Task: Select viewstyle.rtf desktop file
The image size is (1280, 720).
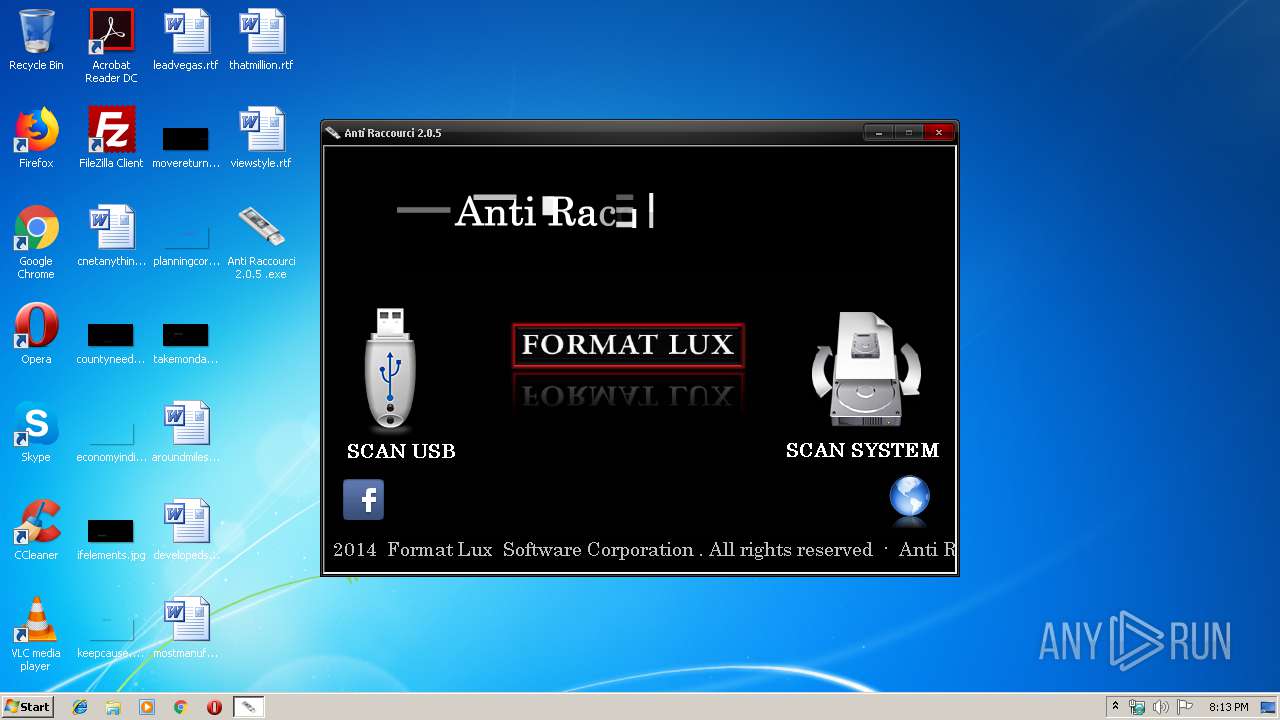Action: [x=261, y=138]
